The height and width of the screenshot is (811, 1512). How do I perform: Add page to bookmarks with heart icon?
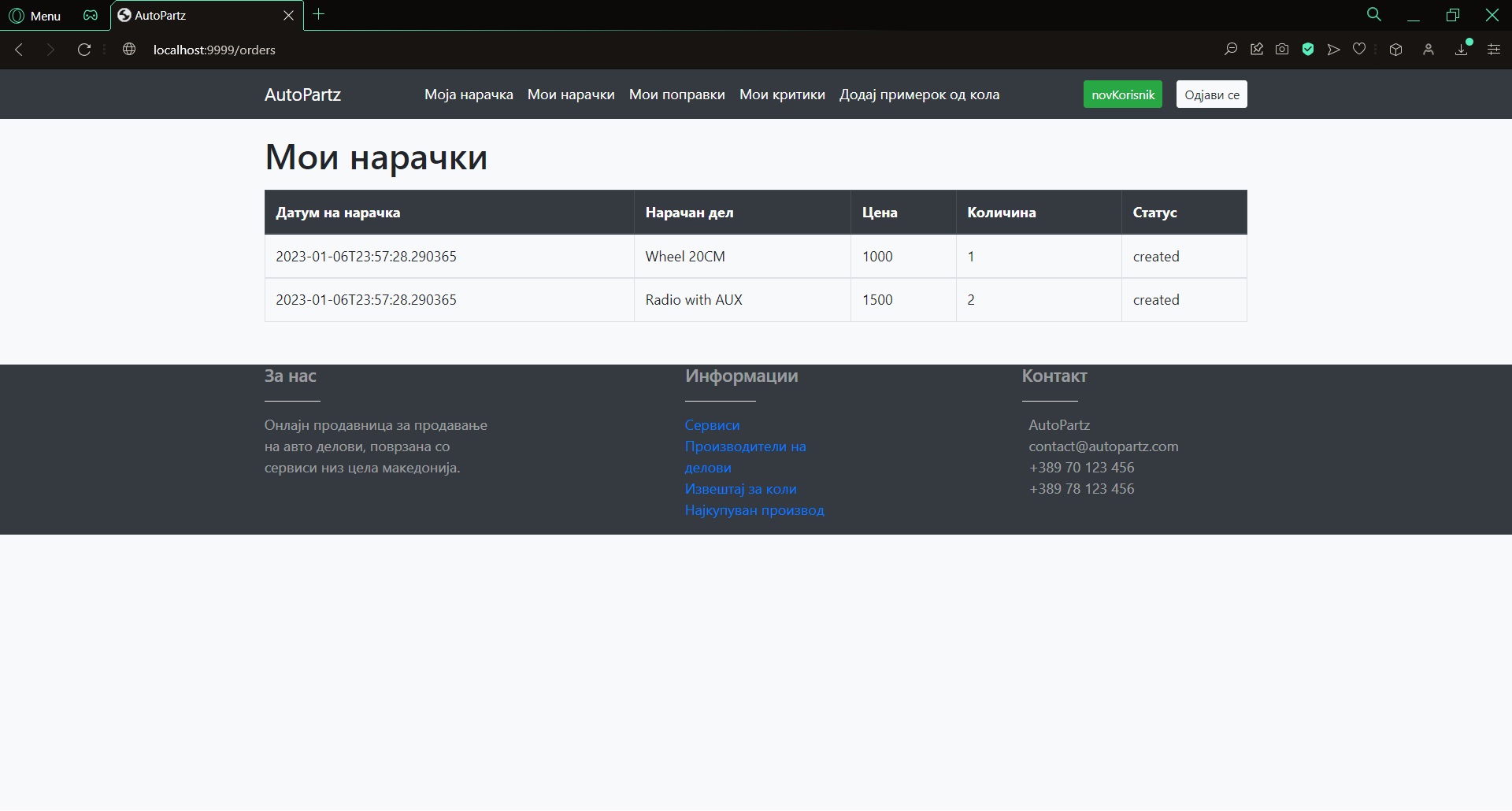tap(1359, 50)
